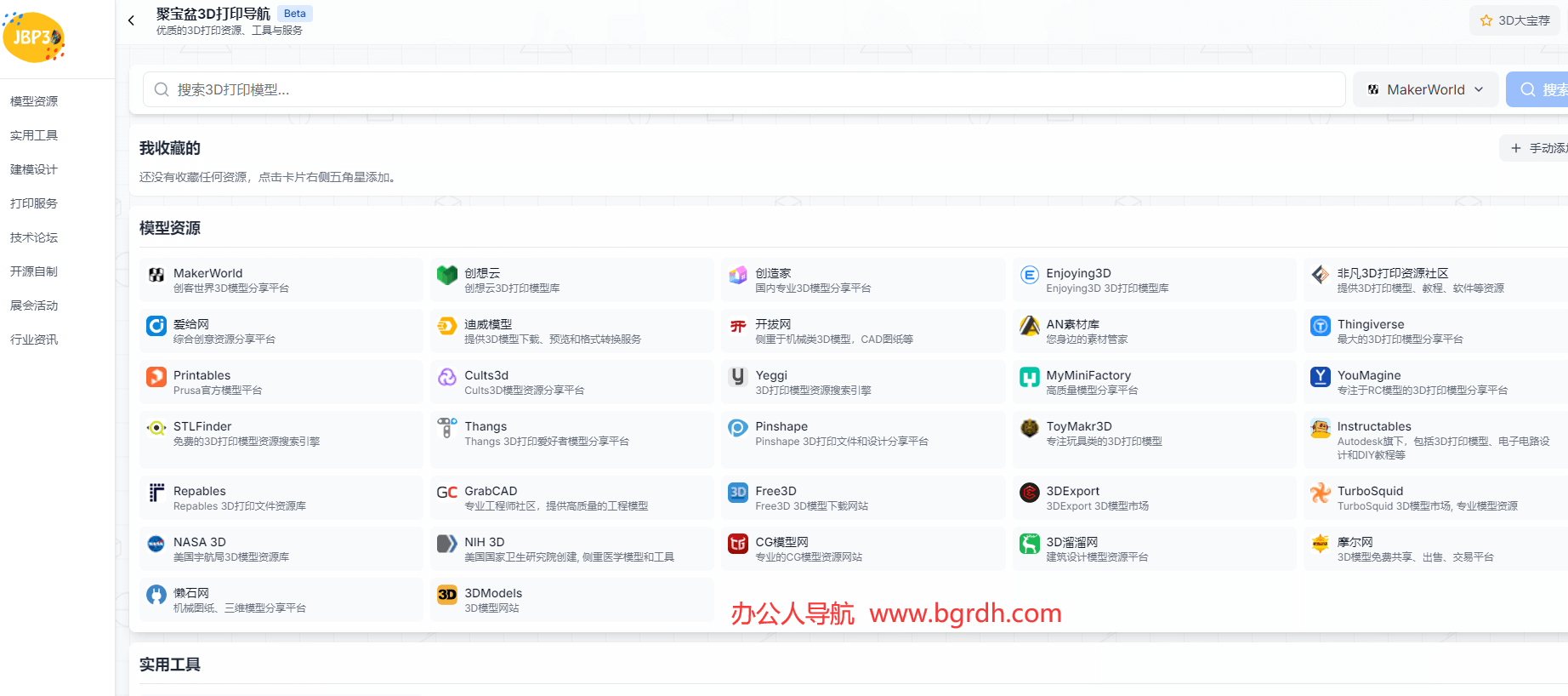
Task: Click the 我收藏的 section heading
Action: pos(170,148)
